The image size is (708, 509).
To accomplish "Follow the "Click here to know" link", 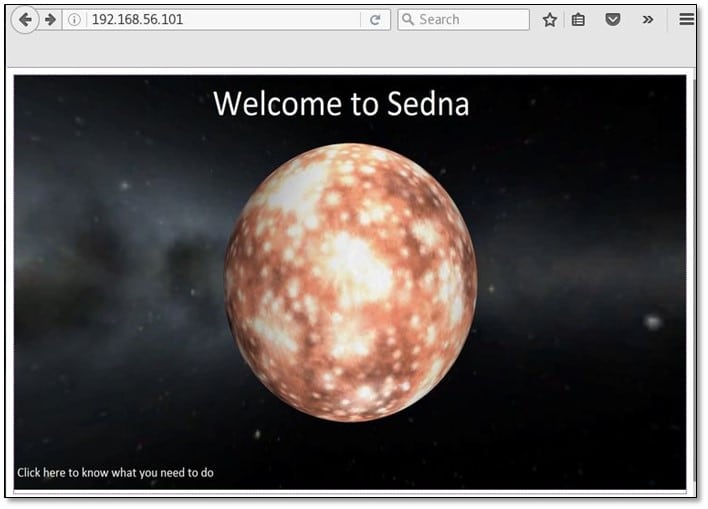I will (x=115, y=473).
